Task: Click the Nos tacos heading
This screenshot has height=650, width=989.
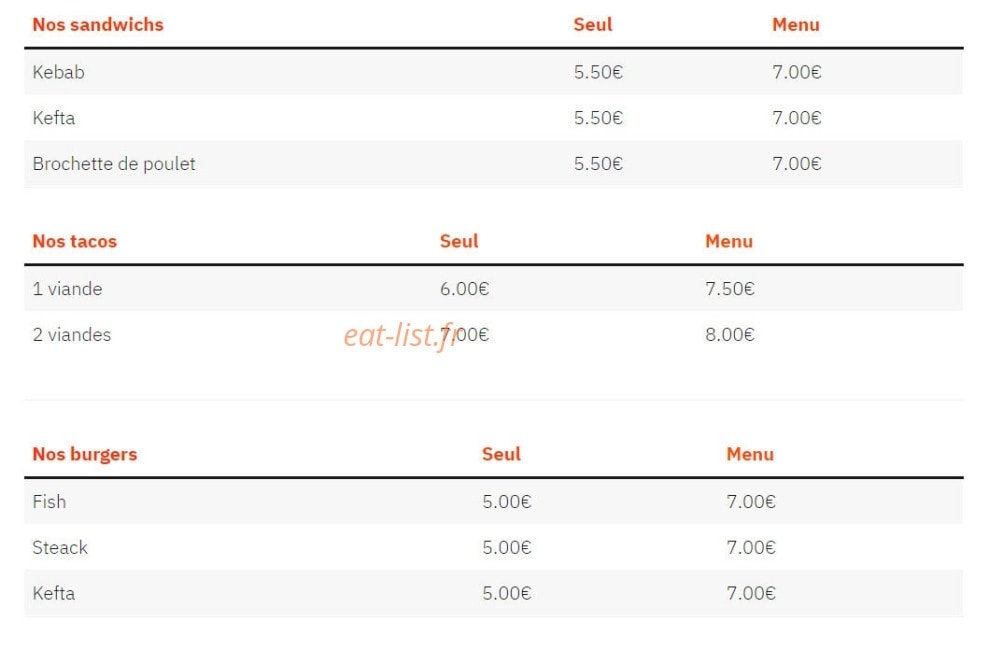Action: point(74,241)
